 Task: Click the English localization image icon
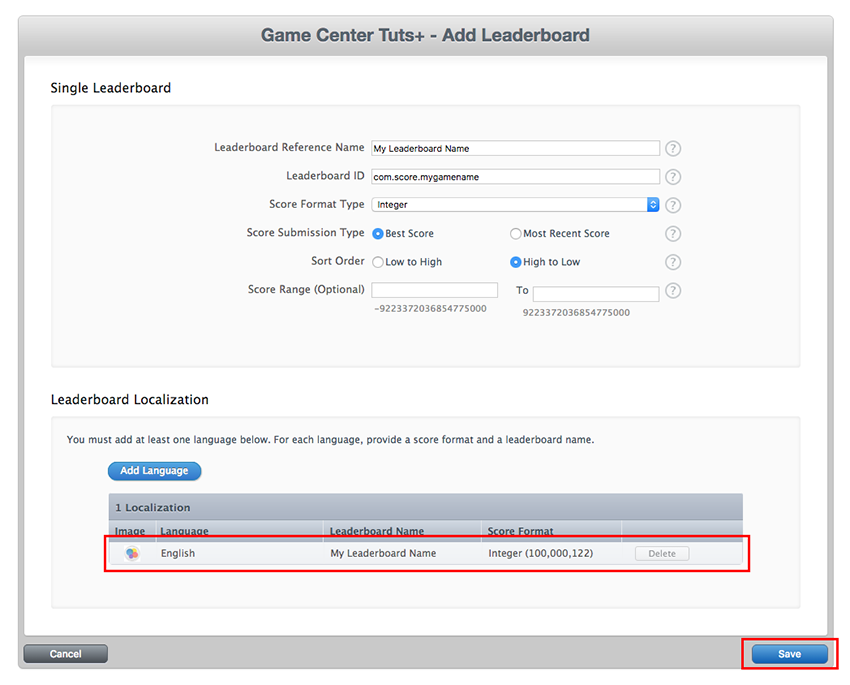pyautogui.click(x=132, y=553)
